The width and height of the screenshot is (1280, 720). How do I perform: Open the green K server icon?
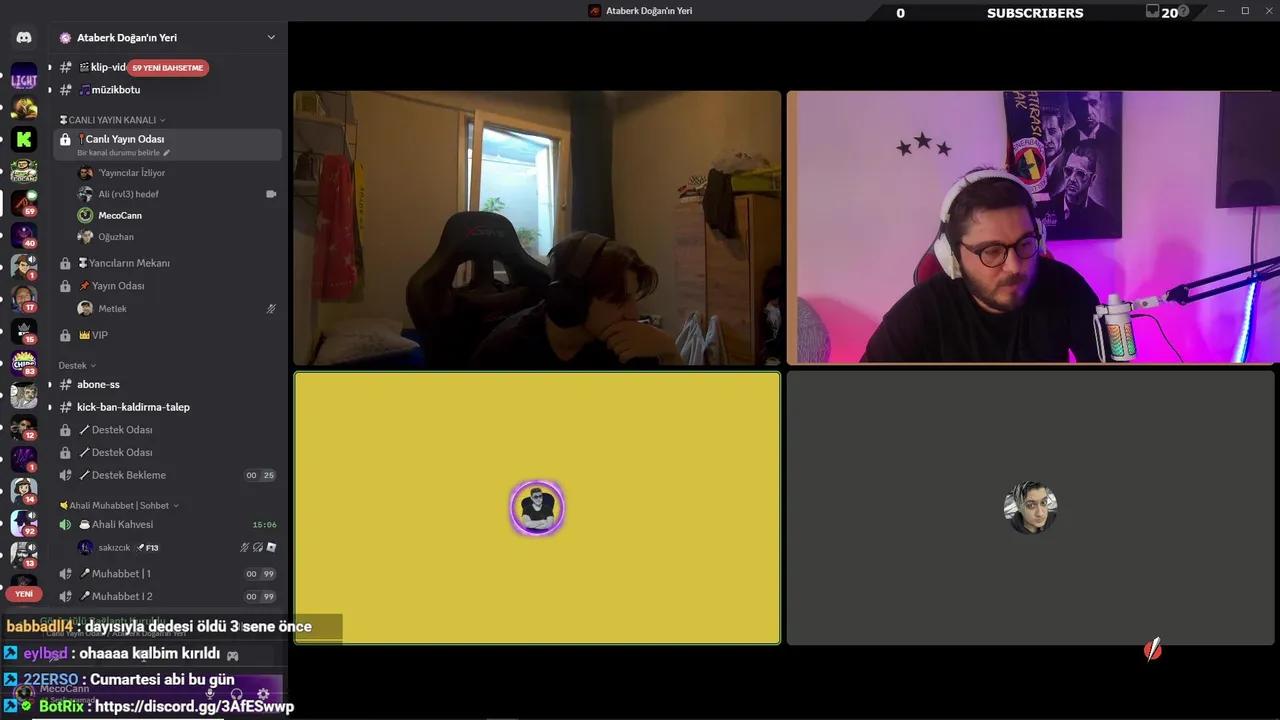[24, 139]
